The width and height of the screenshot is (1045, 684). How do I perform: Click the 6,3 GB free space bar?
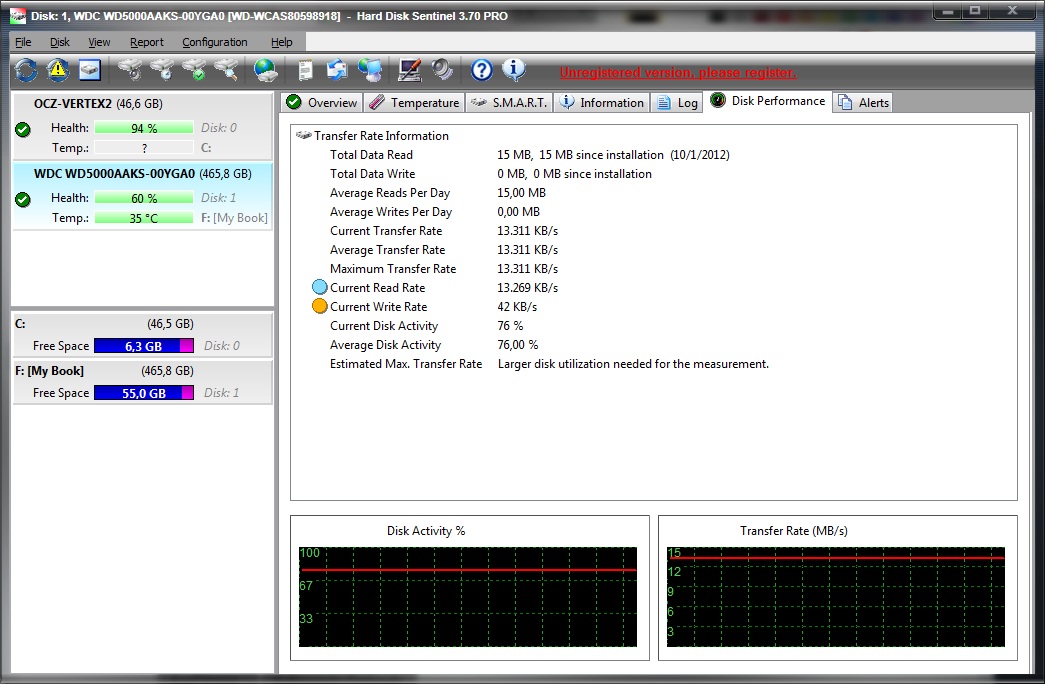(144, 346)
